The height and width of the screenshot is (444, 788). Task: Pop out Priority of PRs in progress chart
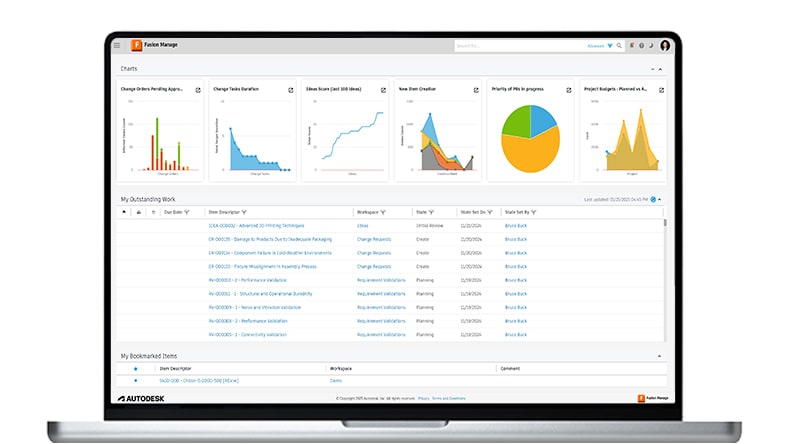click(567, 90)
